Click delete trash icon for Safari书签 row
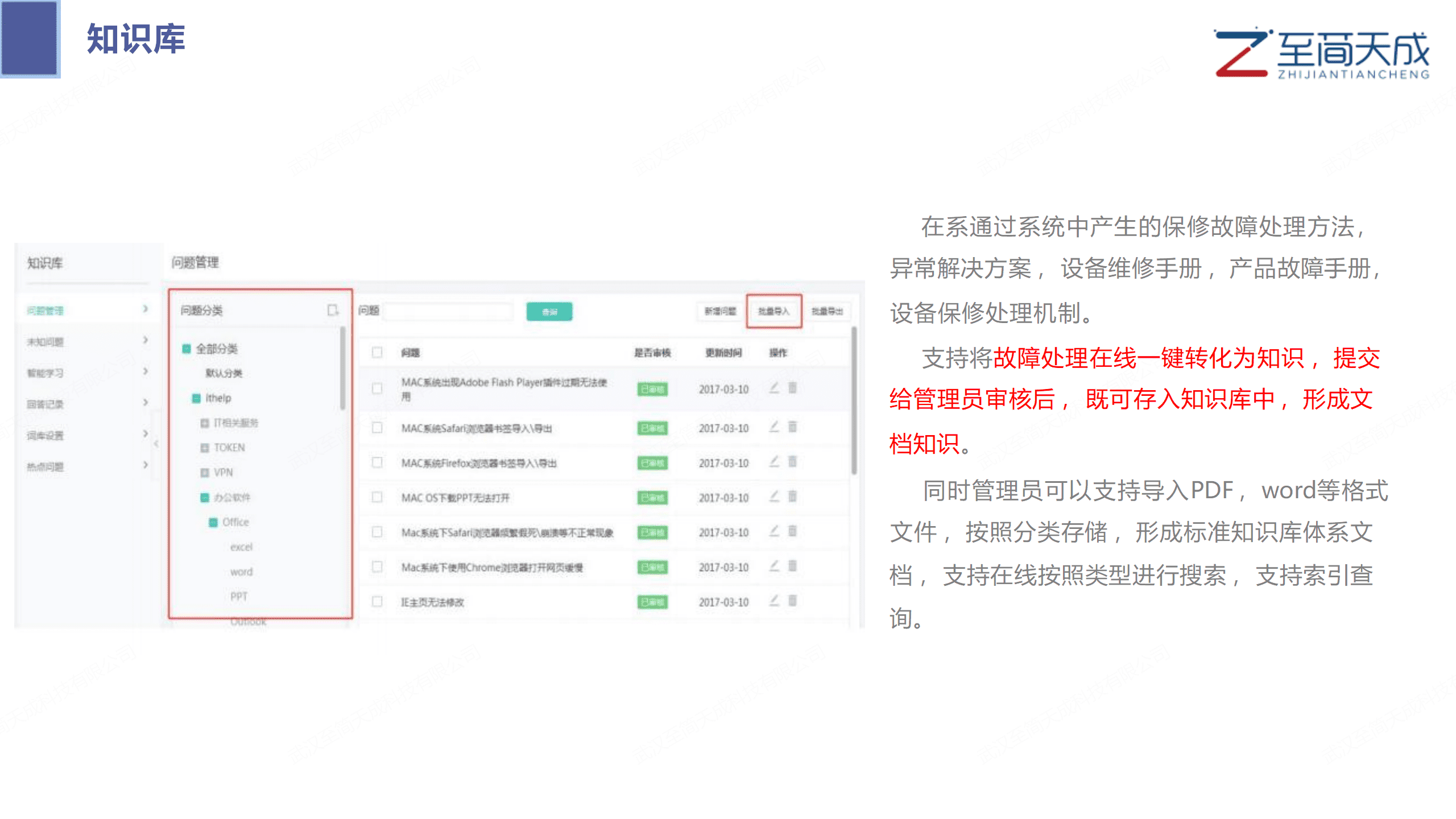Viewport: 1456px width, 819px height. [x=792, y=427]
